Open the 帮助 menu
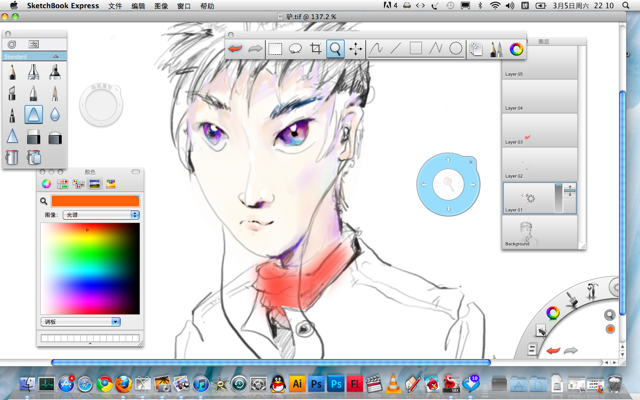This screenshot has height=400, width=640. (x=207, y=6)
